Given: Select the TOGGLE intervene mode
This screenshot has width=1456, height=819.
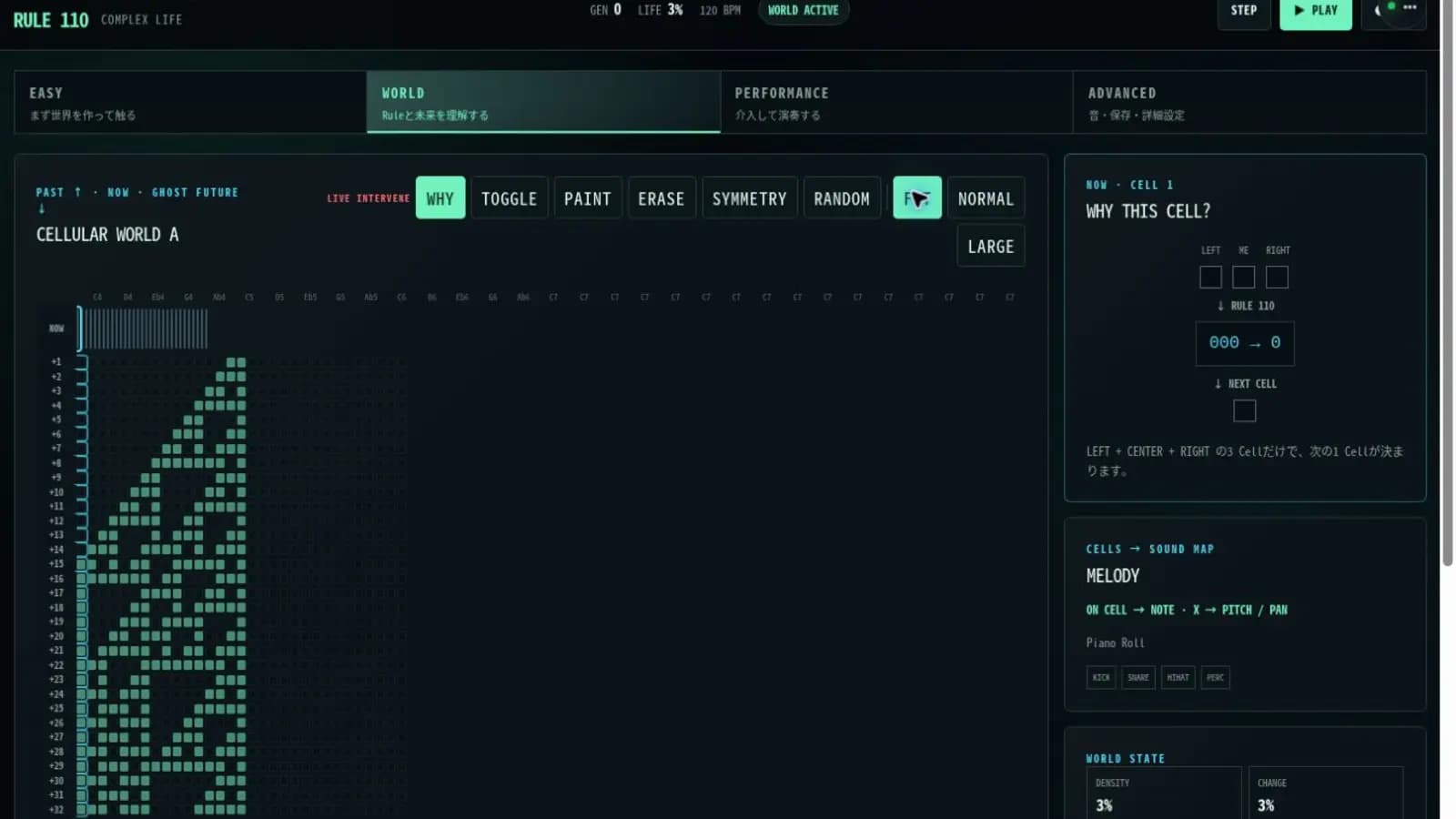Looking at the screenshot, I should pos(509,198).
